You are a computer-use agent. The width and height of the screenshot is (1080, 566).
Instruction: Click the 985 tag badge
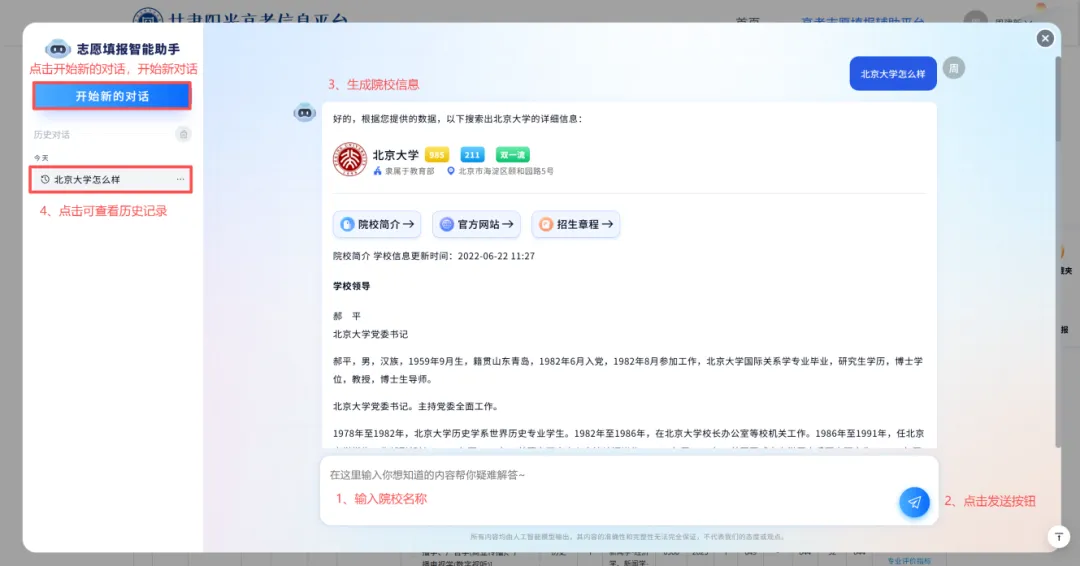(x=437, y=155)
